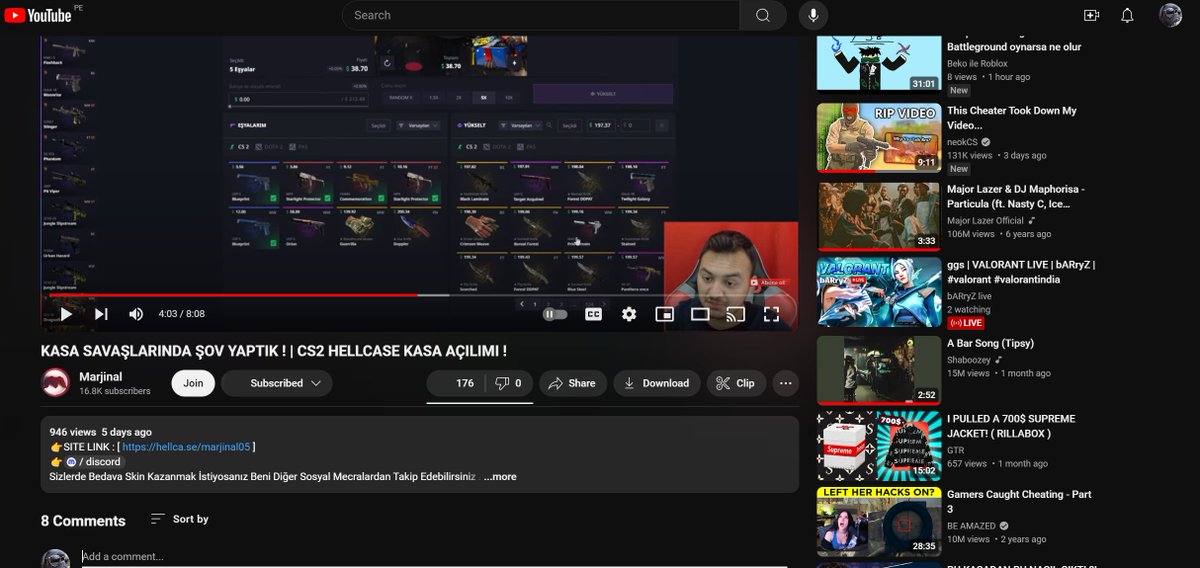The height and width of the screenshot is (568, 1200).
Task: Open the hellca.se/marjinal05 site link
Action: tap(186, 447)
